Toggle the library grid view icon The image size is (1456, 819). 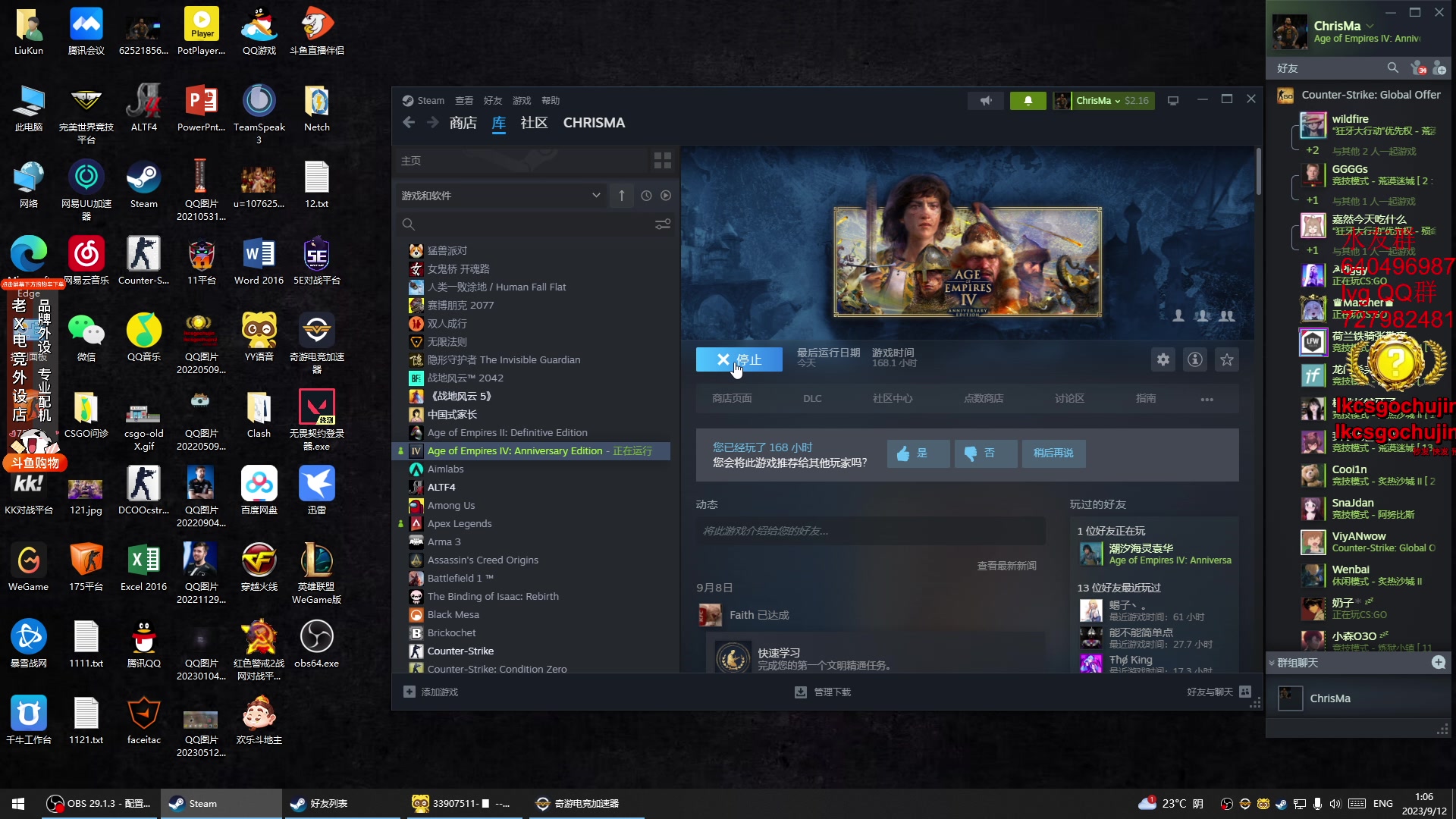663,160
